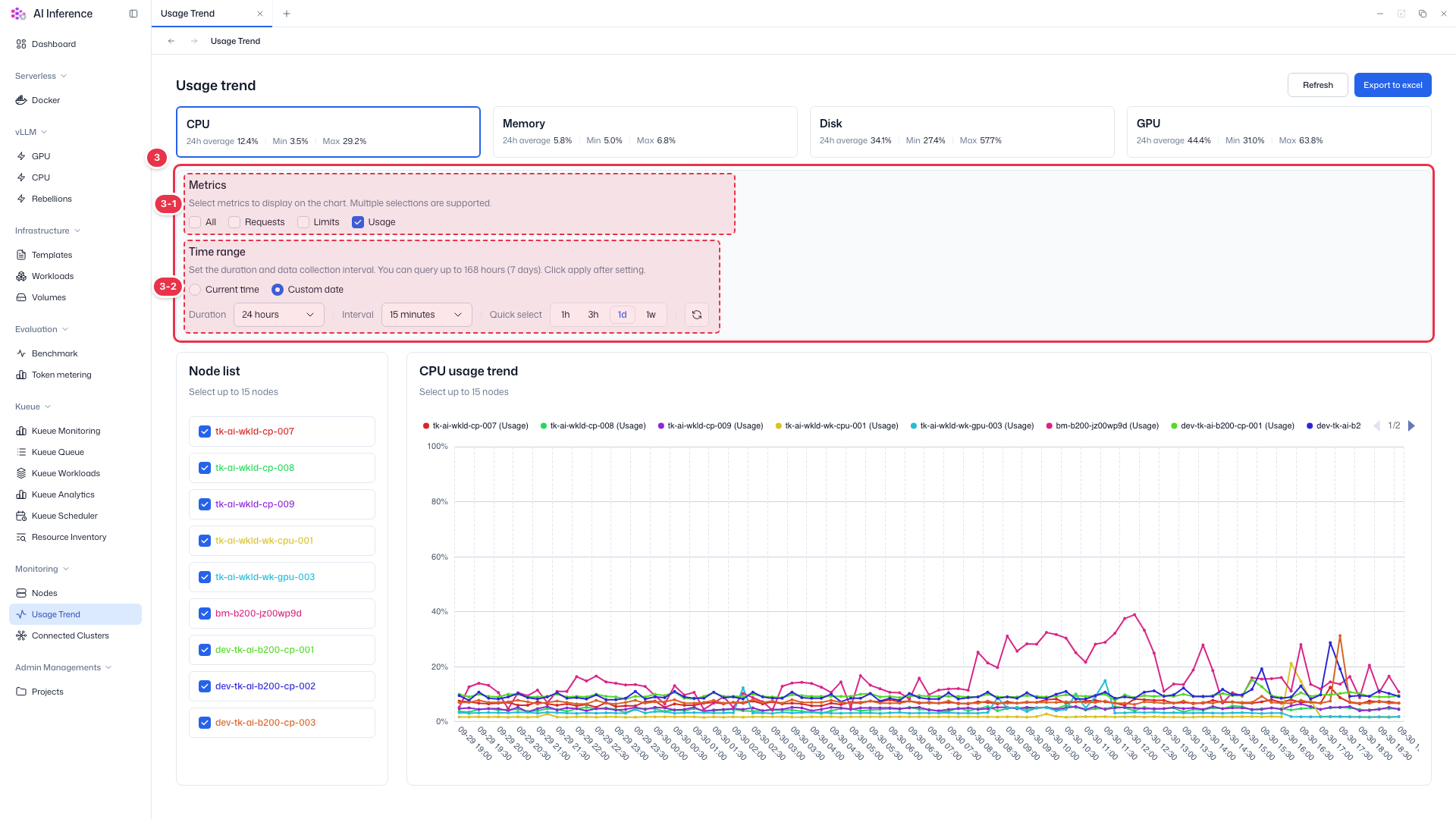Image resolution: width=1456 pixels, height=819 pixels.
Task: Uncheck node tk-ai-wkld-cp-007
Action: click(205, 431)
